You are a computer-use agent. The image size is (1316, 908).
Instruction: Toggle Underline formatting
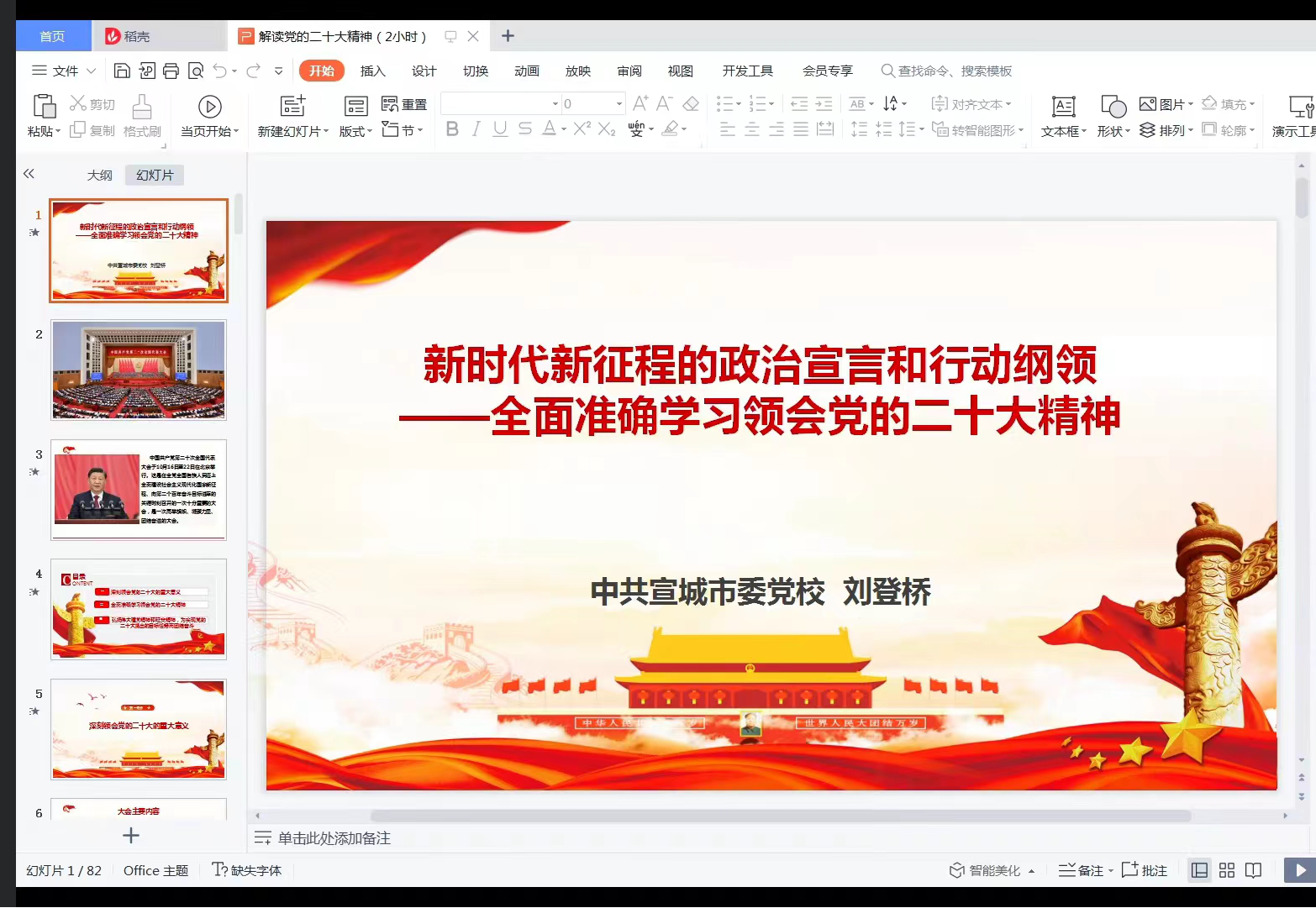[500, 129]
